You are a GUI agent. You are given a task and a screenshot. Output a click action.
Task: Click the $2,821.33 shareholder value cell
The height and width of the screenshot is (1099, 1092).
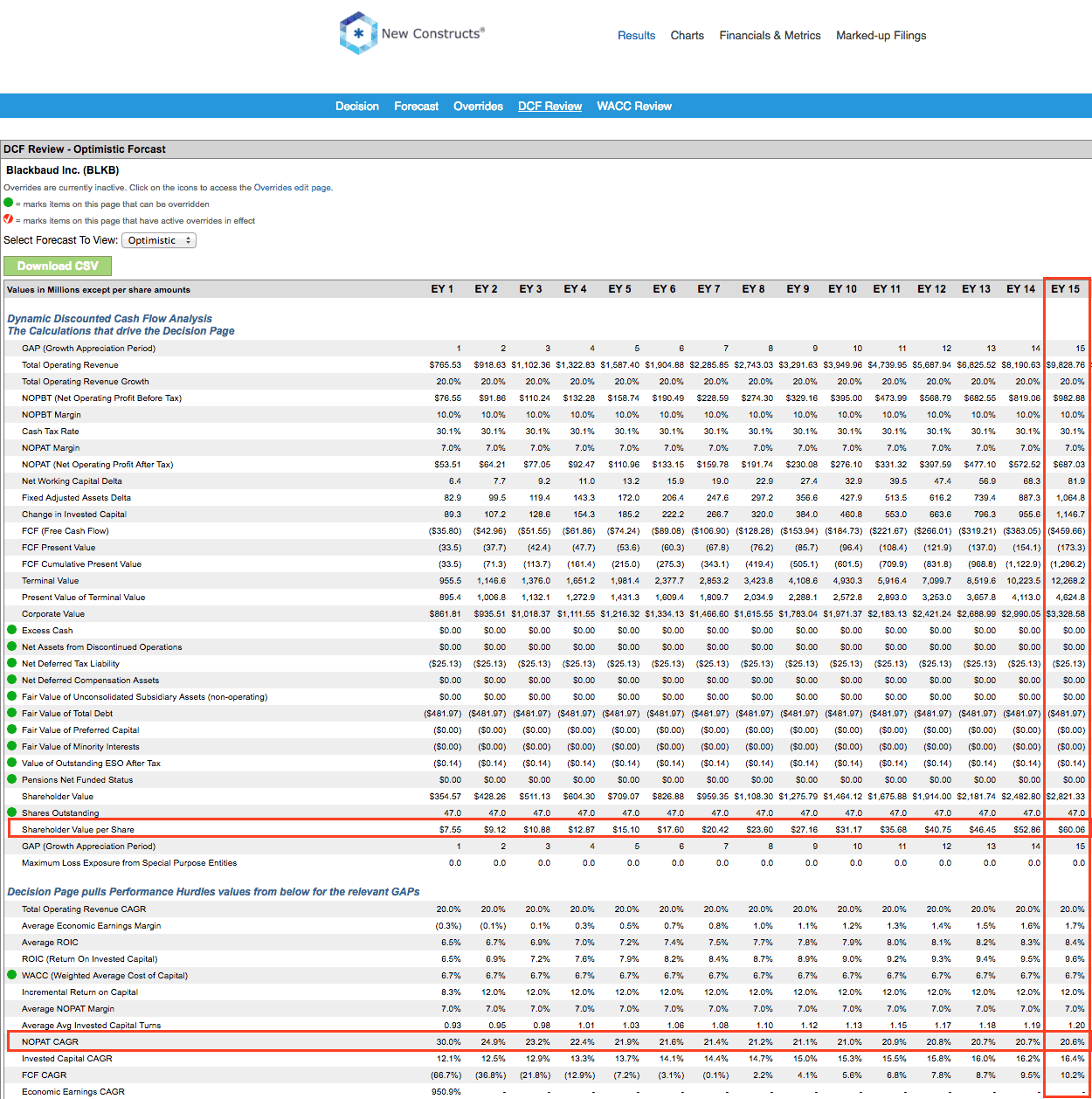1066,797
